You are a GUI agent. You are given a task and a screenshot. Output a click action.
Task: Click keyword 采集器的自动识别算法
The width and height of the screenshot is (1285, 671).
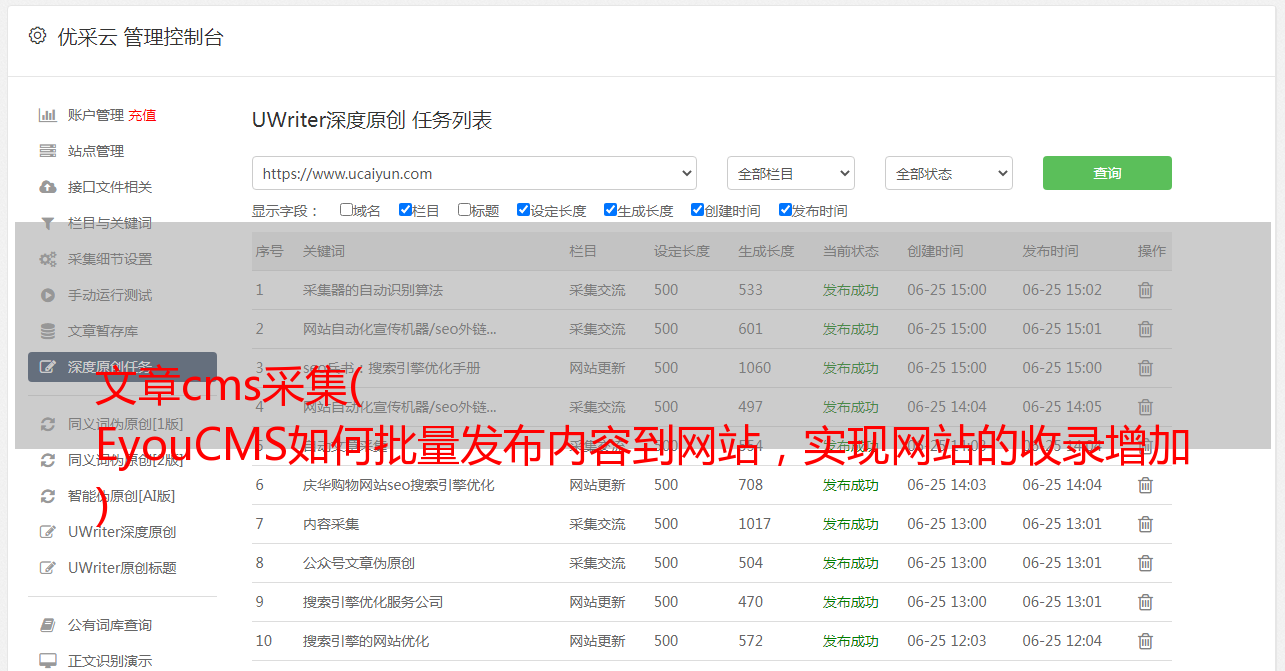(373, 290)
